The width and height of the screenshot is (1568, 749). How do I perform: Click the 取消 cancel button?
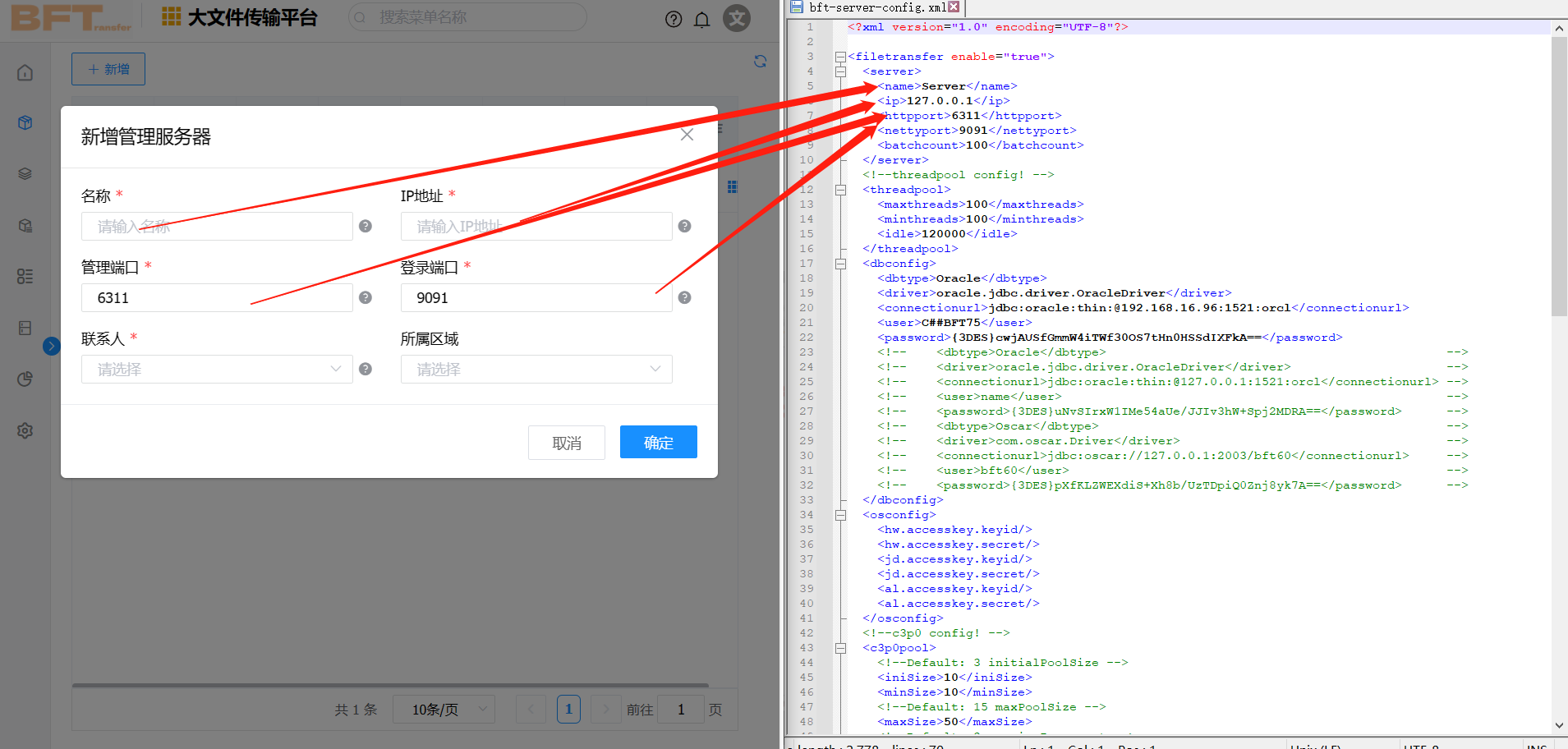(566, 442)
